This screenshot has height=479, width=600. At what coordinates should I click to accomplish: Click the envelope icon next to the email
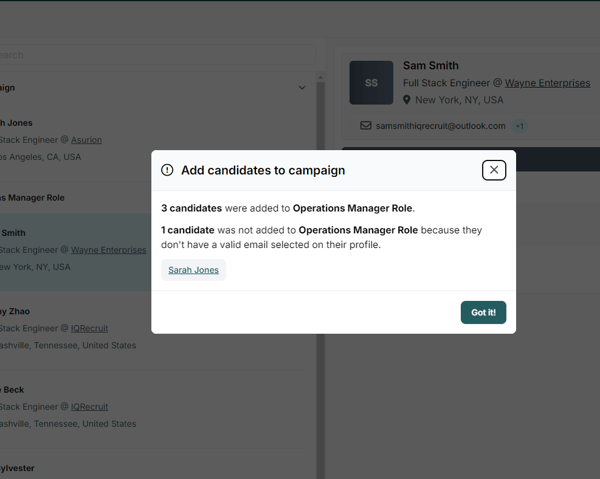366,126
